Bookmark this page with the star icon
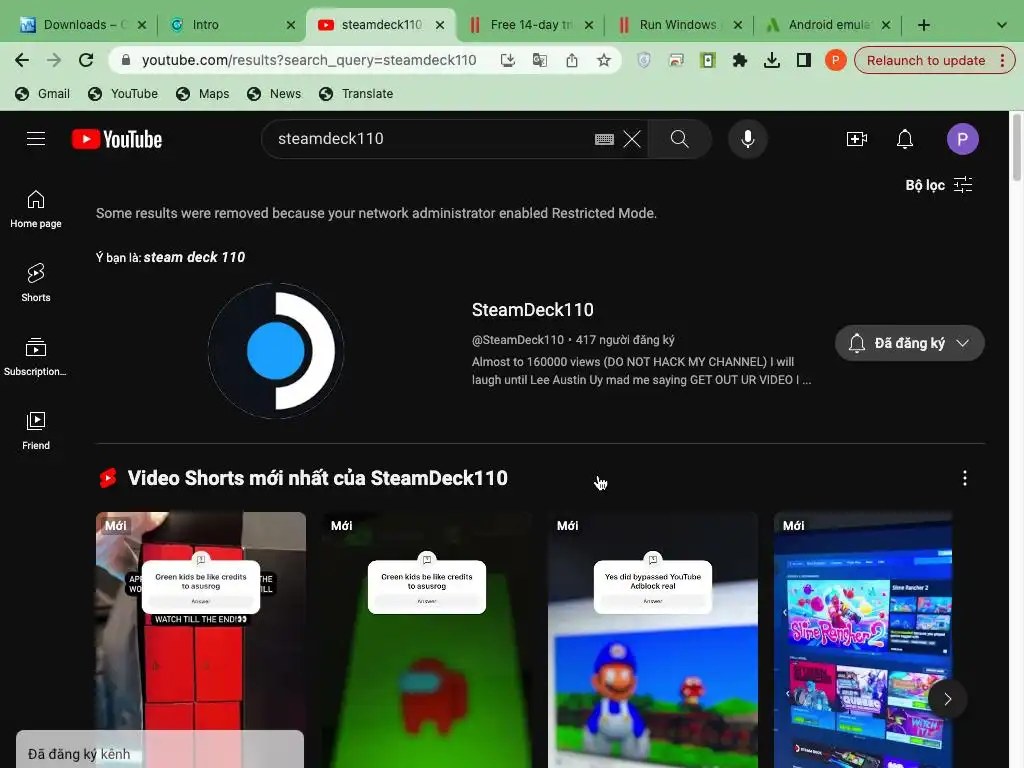 point(603,60)
